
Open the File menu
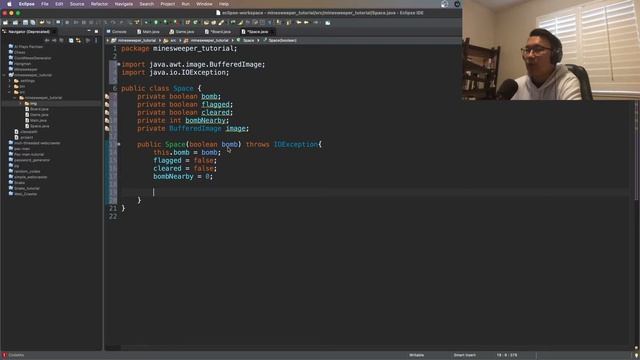click(x=44, y=4)
